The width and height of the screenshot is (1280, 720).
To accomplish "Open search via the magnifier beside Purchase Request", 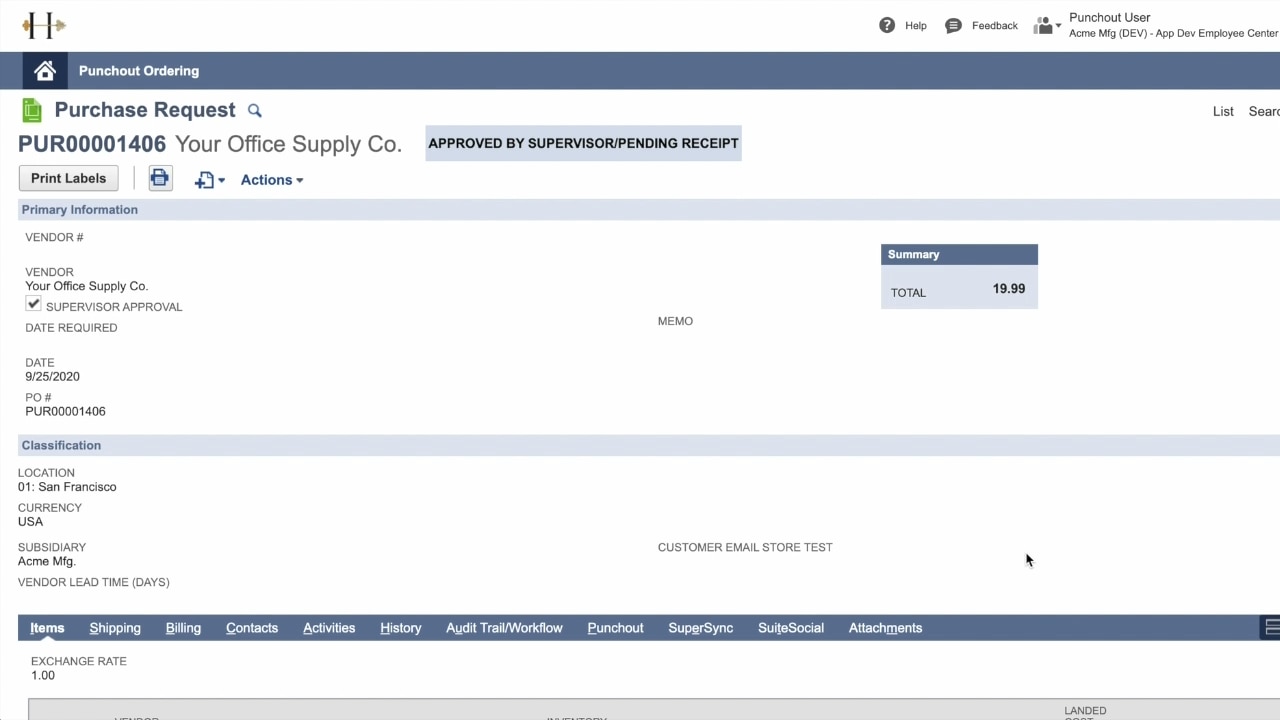I will (x=254, y=110).
